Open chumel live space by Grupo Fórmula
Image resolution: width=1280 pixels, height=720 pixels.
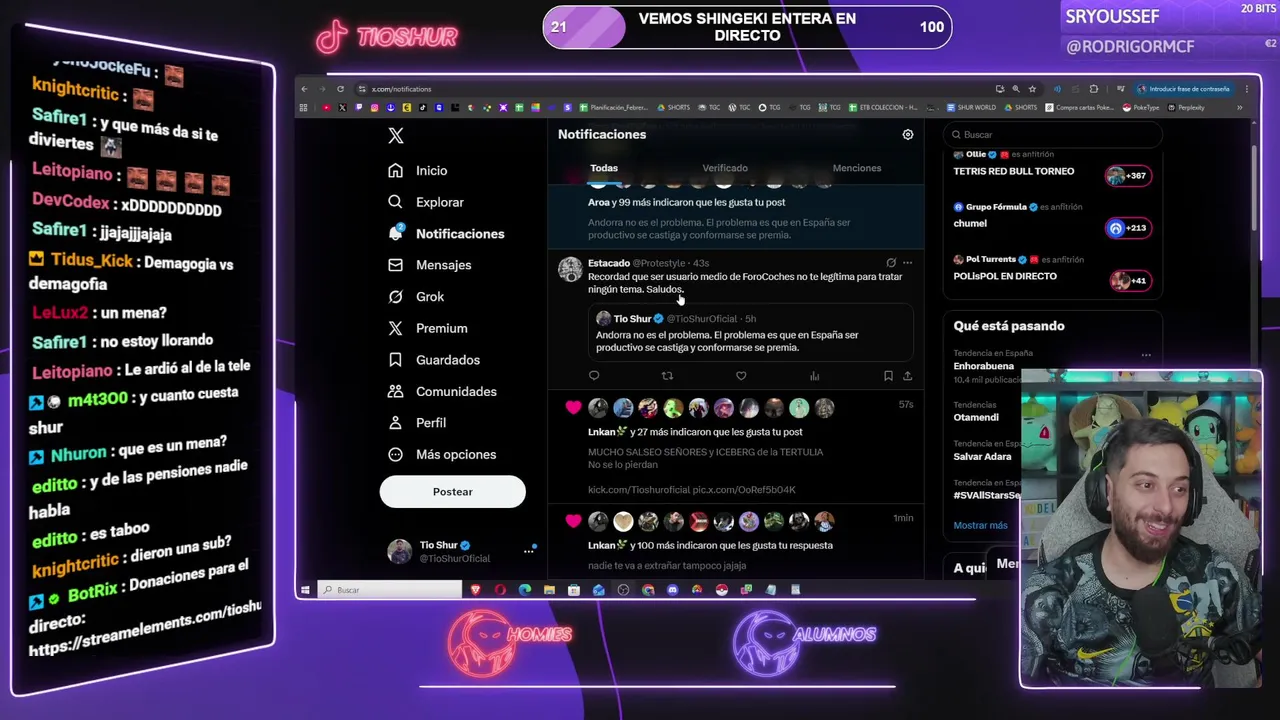(x=970, y=224)
